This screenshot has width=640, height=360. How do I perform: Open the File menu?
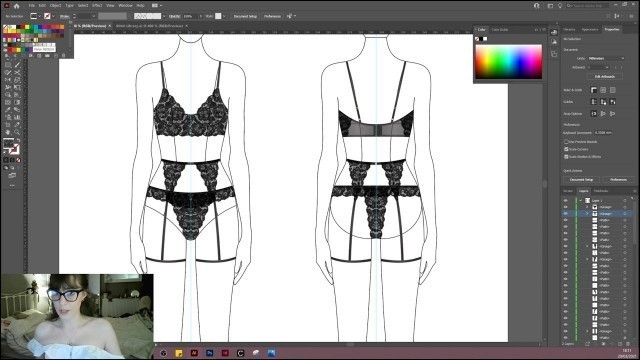(31, 6)
